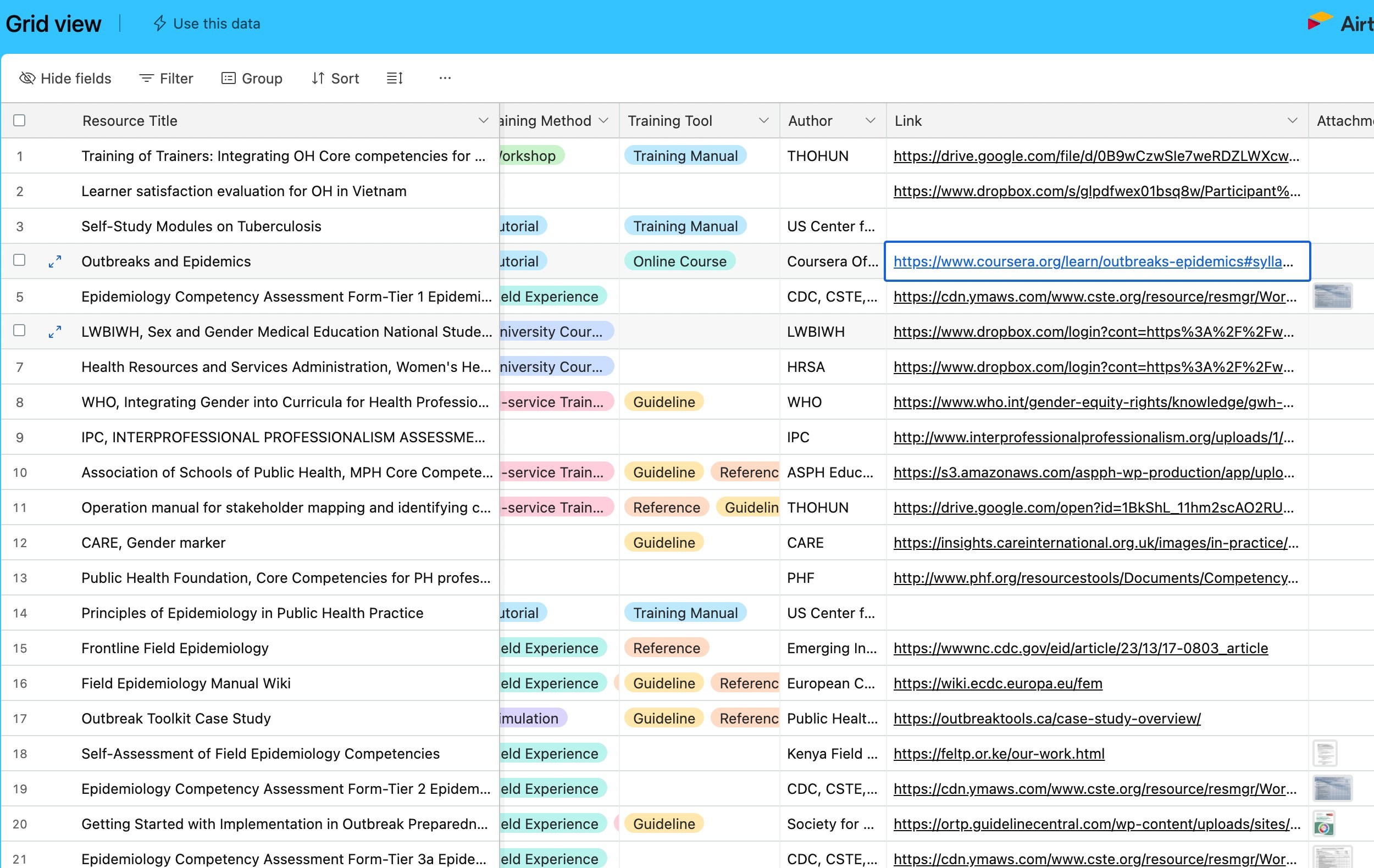The width and height of the screenshot is (1374, 868).
Task: Open the drive.google.com file link in row 1
Action: 1096,155
